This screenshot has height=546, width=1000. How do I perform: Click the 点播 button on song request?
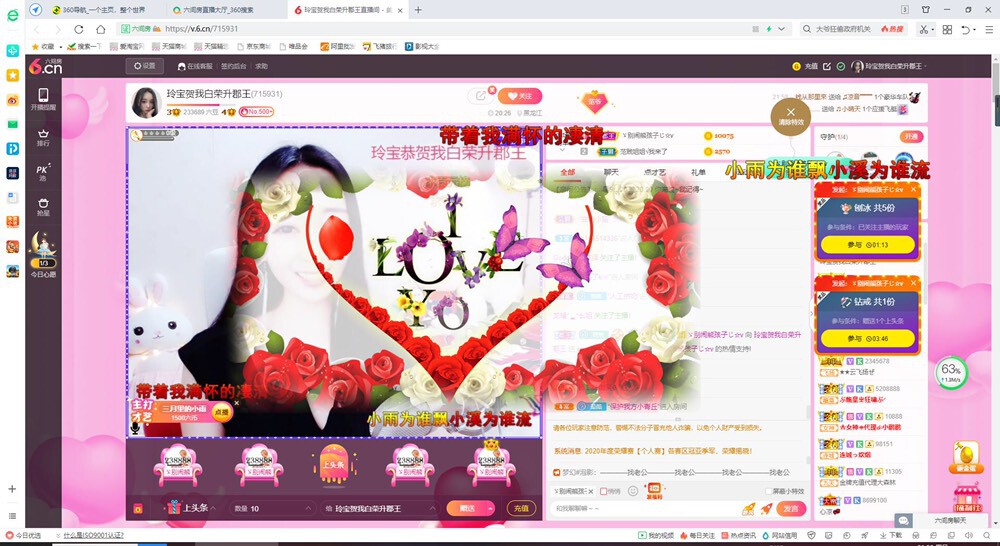[x=221, y=412]
